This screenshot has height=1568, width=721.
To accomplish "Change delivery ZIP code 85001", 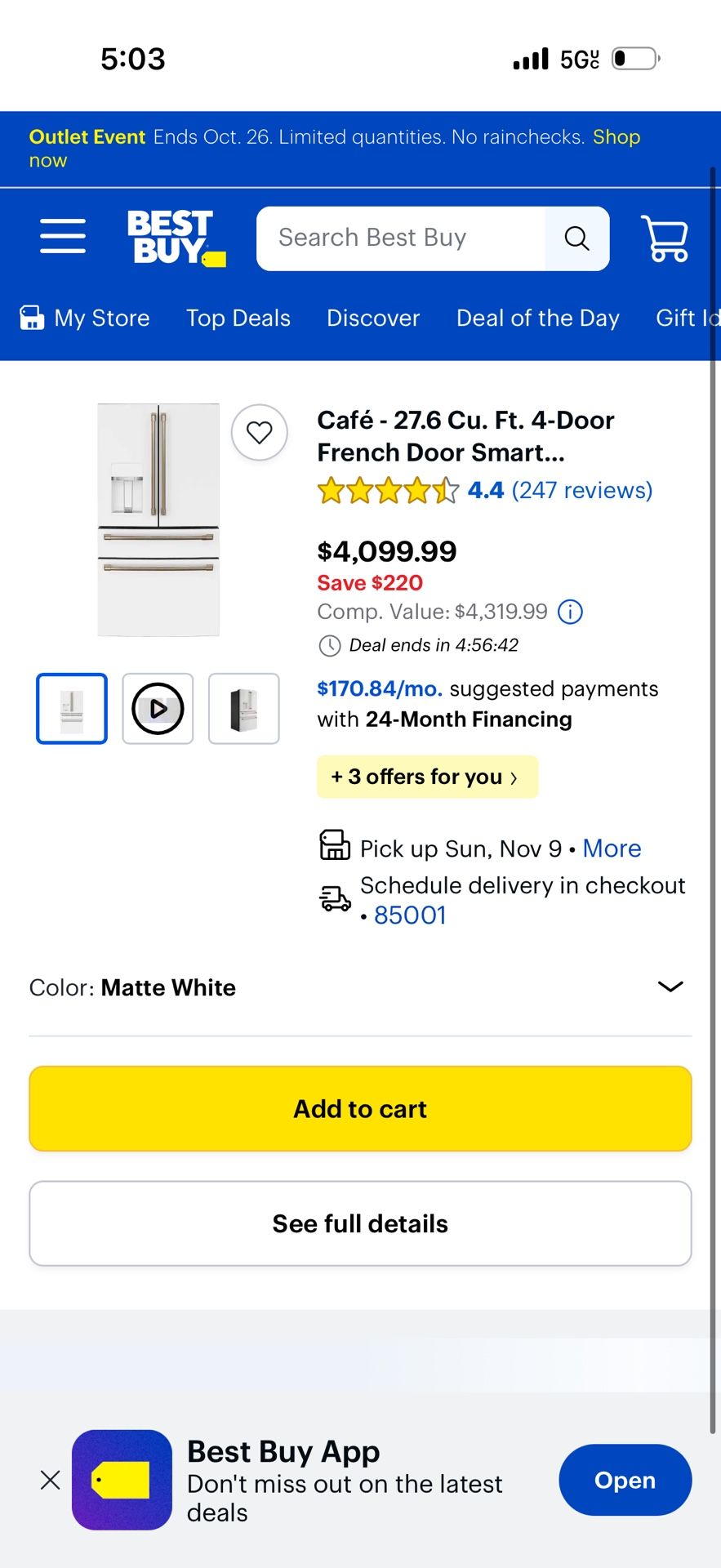I will (410, 915).
